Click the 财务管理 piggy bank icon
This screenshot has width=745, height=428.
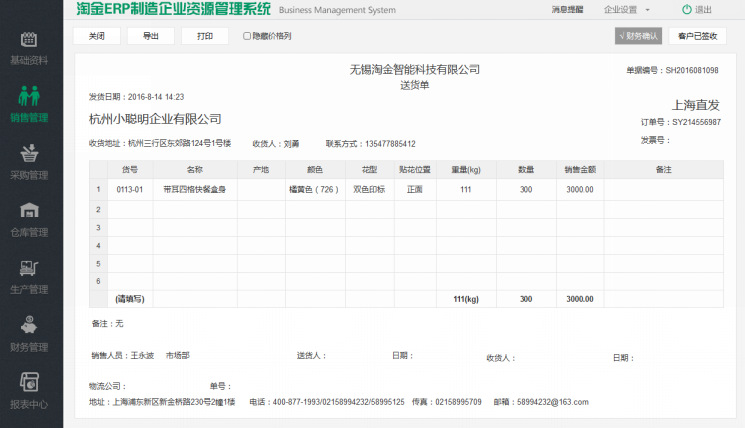click(29, 326)
